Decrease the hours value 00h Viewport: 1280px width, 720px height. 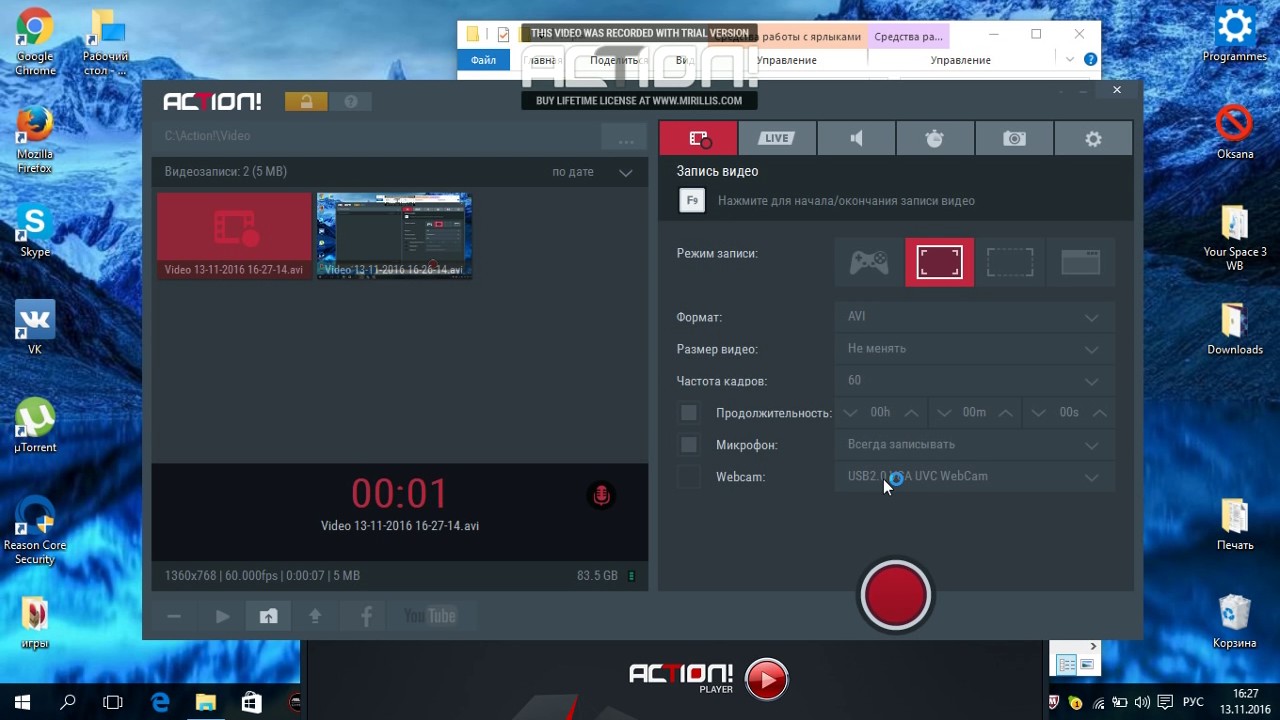coord(850,413)
